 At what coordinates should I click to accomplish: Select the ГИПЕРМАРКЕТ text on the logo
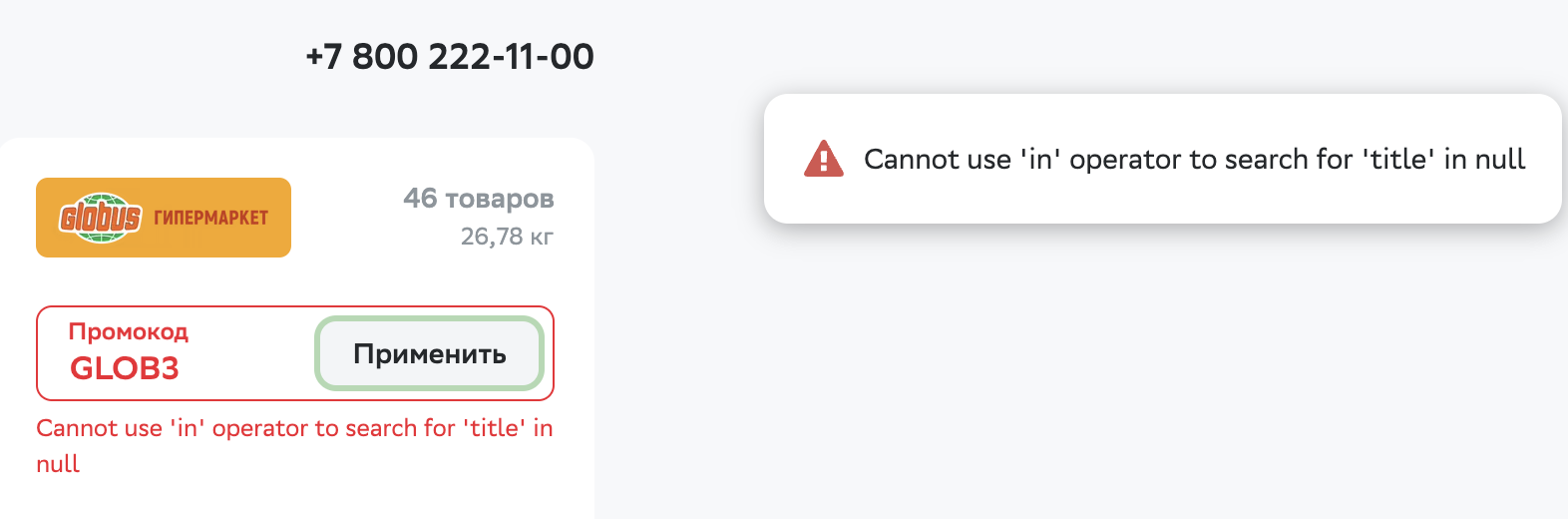tap(210, 219)
